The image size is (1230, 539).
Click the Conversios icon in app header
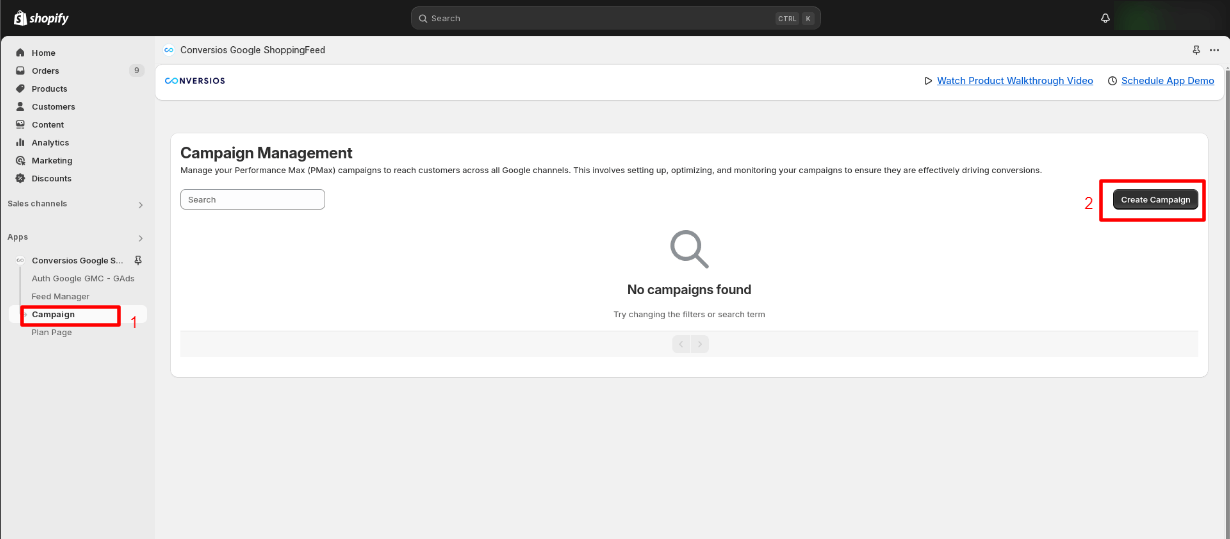[x=169, y=50]
